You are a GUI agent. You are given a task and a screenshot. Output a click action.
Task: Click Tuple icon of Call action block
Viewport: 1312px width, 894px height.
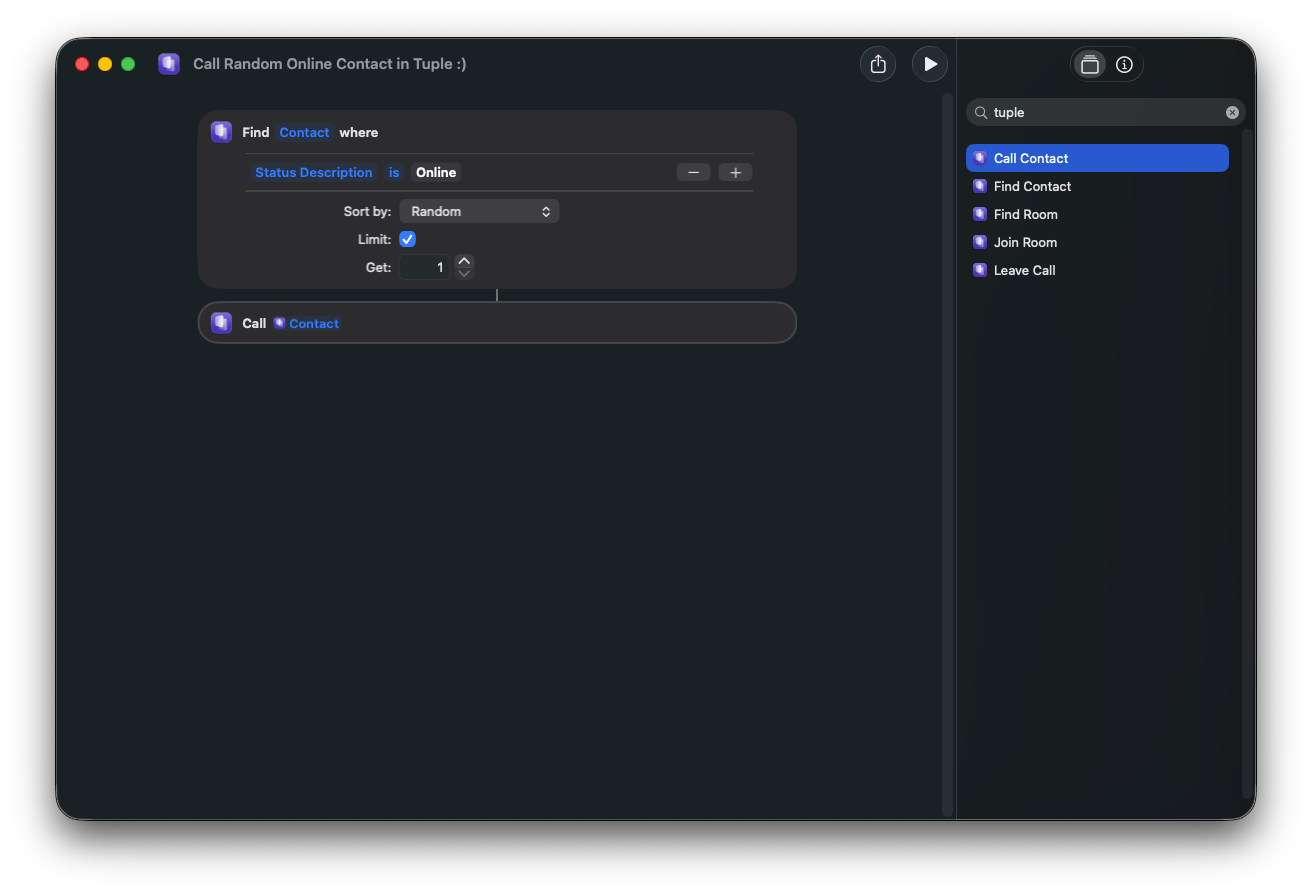221,323
